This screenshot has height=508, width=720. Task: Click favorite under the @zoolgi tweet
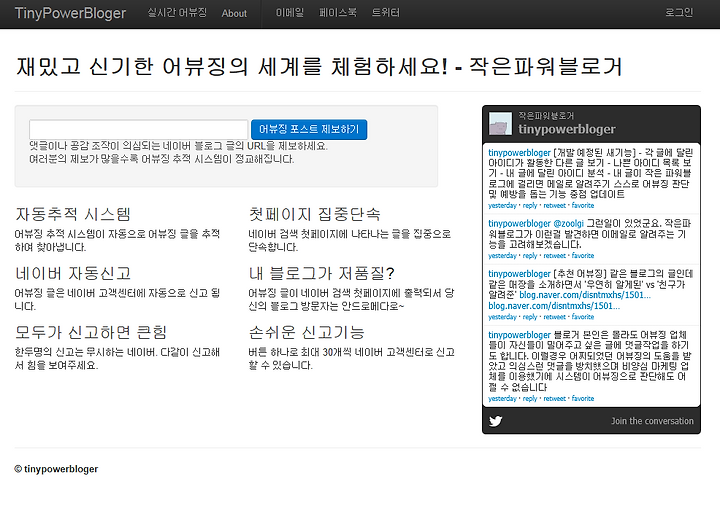click(583, 255)
